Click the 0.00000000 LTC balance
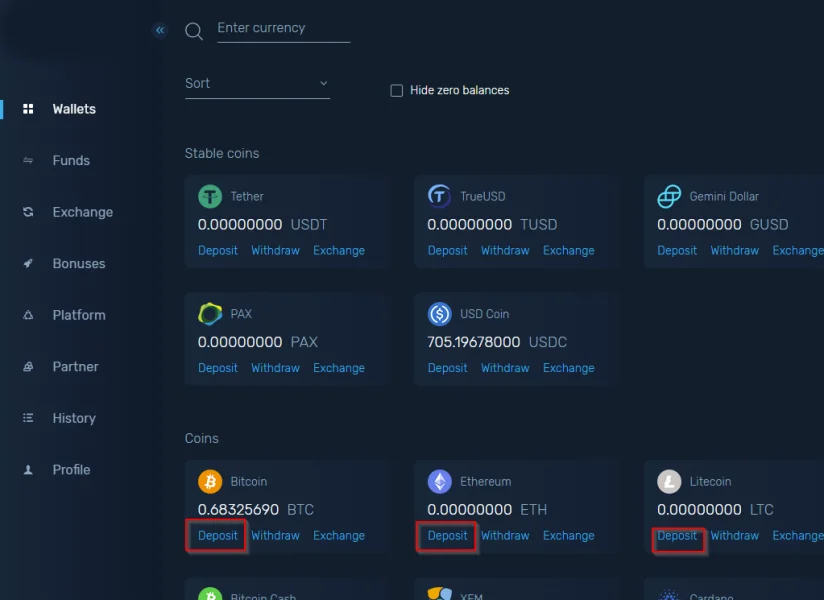This screenshot has width=824, height=600. click(x=715, y=510)
